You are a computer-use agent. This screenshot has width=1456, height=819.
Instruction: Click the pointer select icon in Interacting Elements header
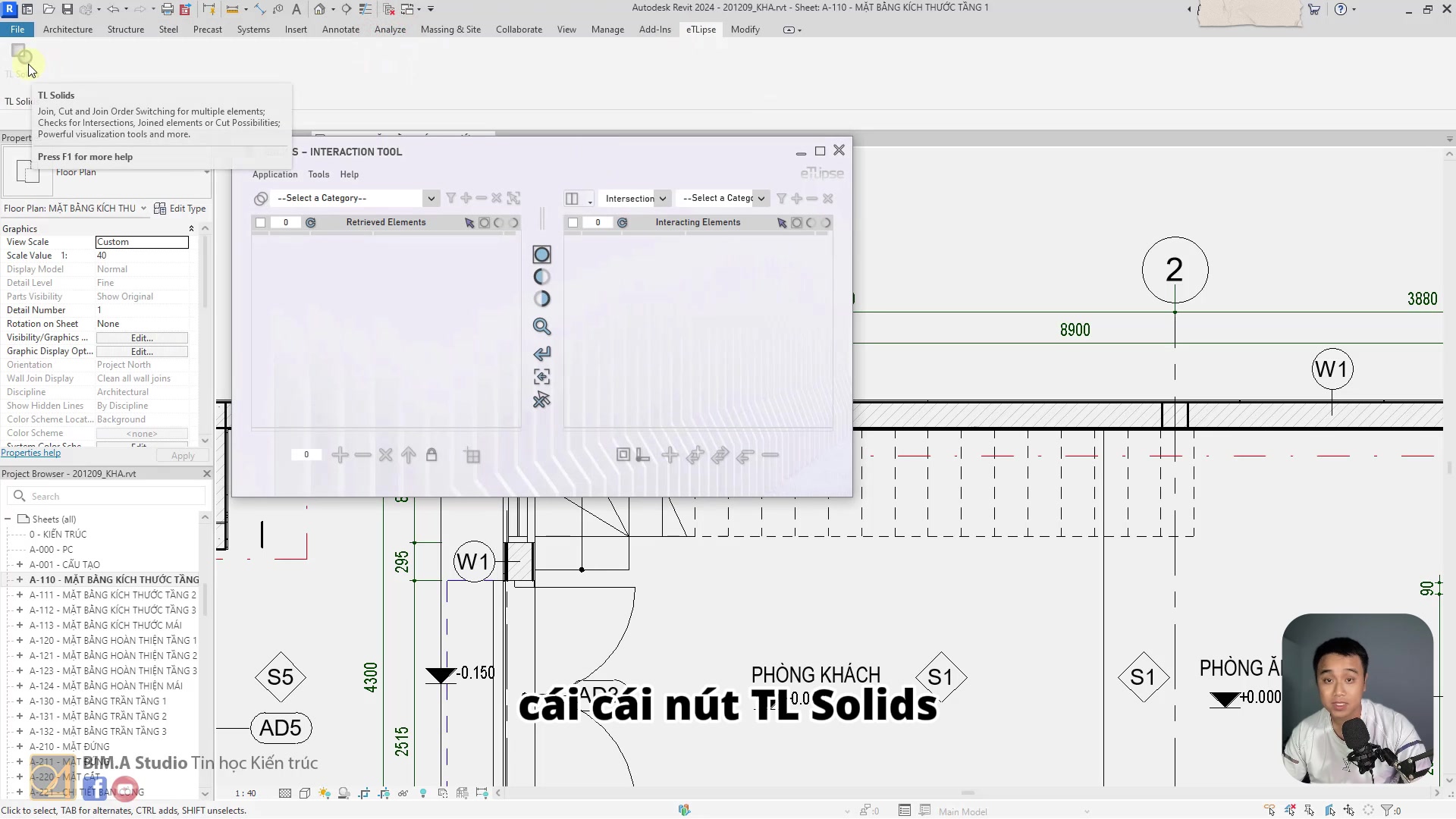pos(782,222)
